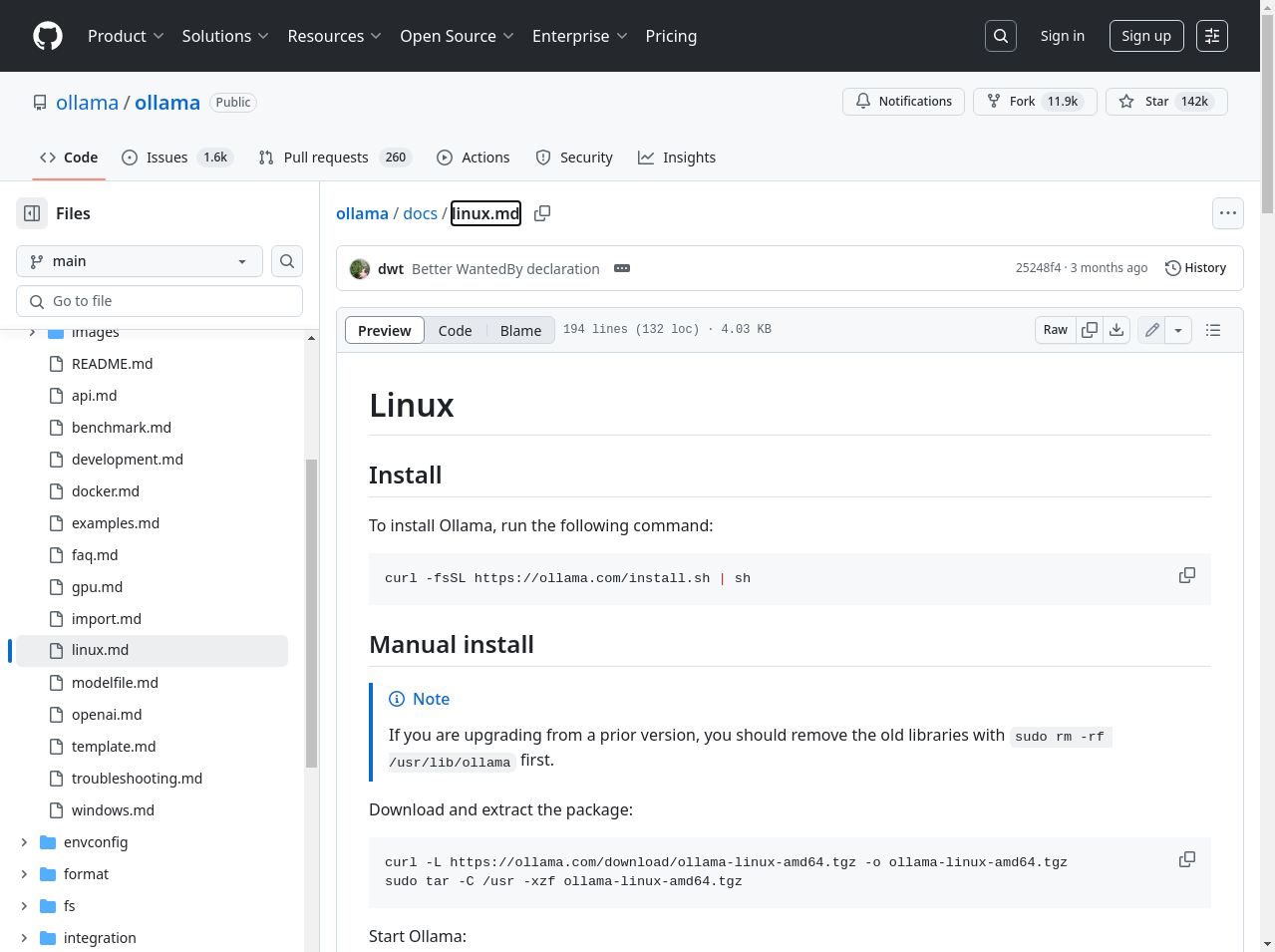Click the Sign up button

click(1146, 36)
